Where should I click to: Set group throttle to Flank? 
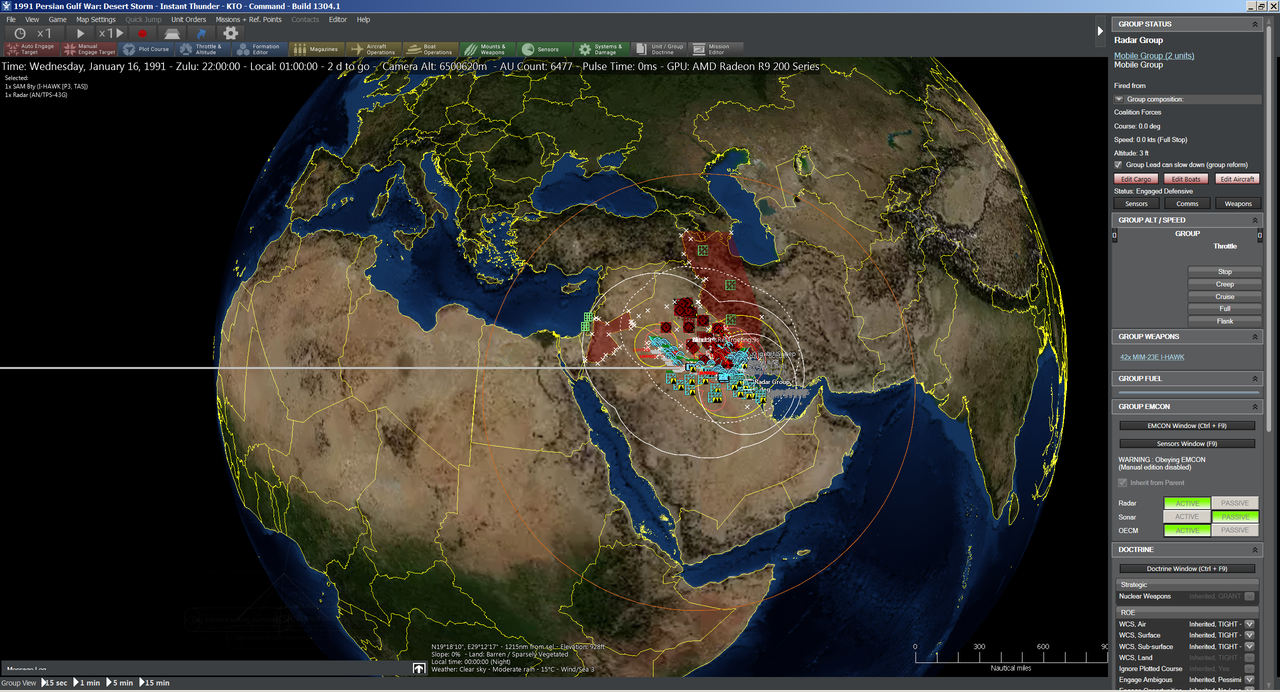[x=1225, y=321]
